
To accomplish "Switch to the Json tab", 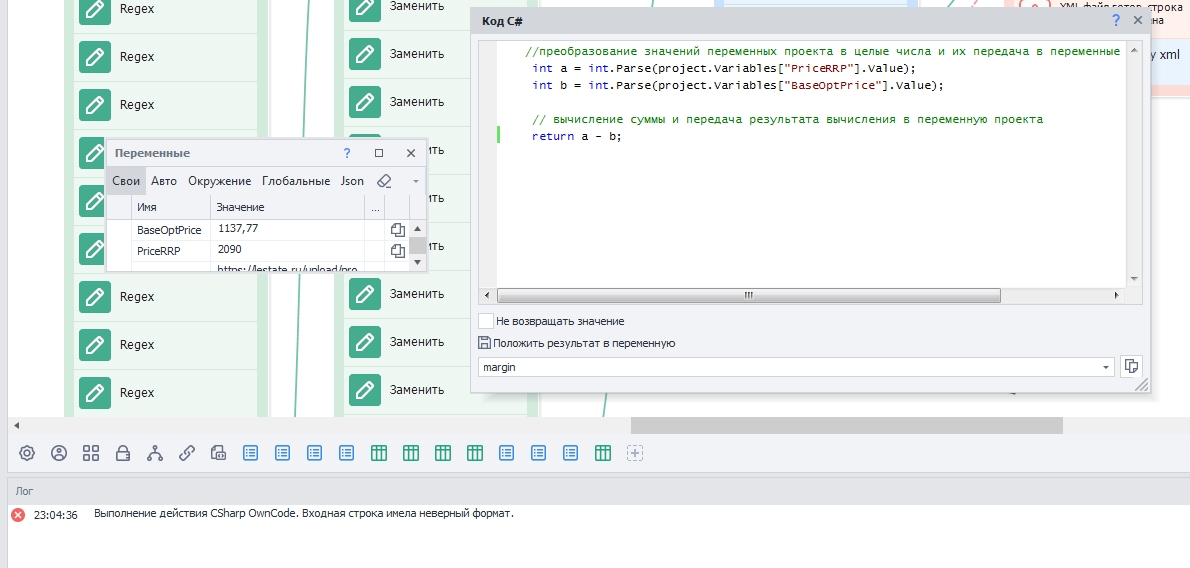I will [352, 181].
